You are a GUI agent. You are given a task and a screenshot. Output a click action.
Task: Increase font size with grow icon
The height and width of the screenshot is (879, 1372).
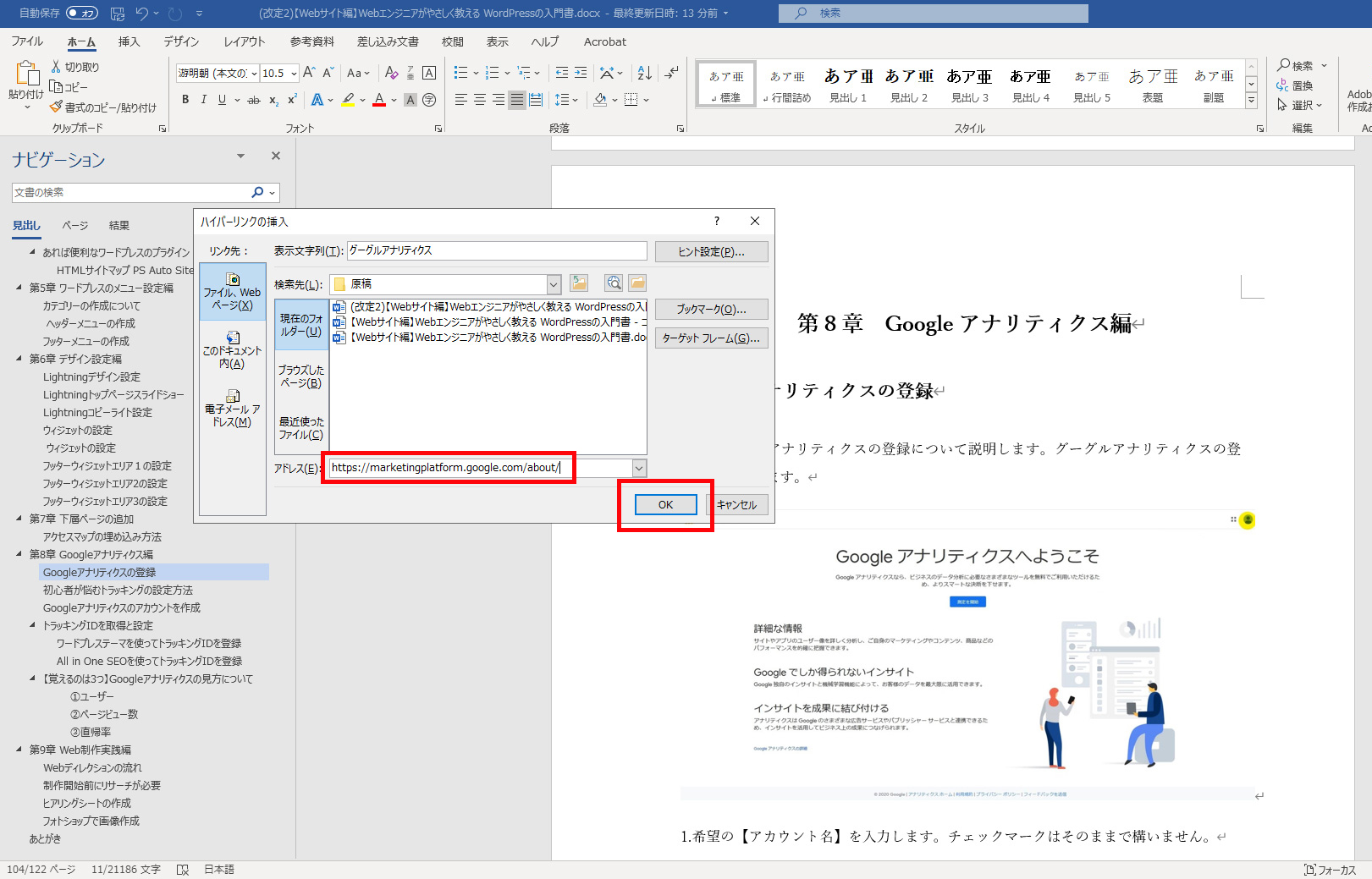(309, 73)
